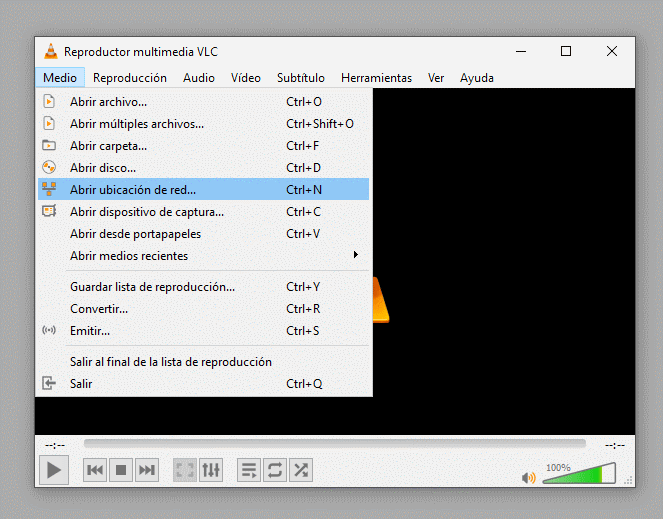Open the Subtítulo menu
663x519 pixels.
coord(301,78)
